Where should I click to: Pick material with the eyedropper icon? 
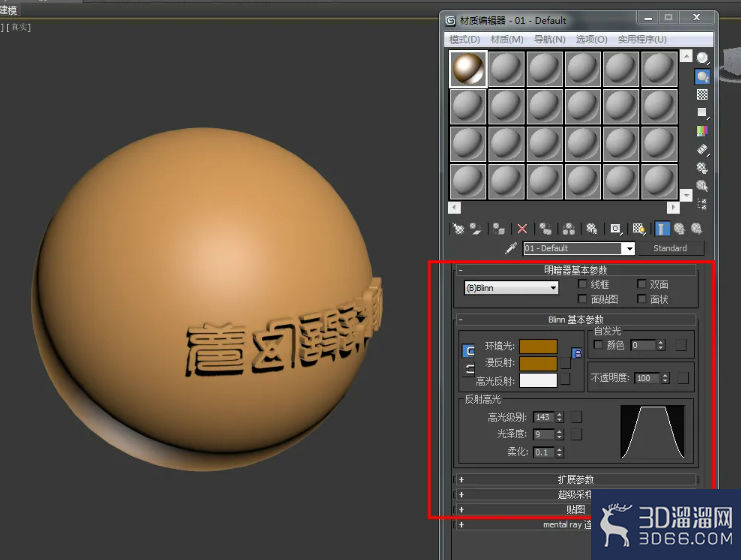511,248
